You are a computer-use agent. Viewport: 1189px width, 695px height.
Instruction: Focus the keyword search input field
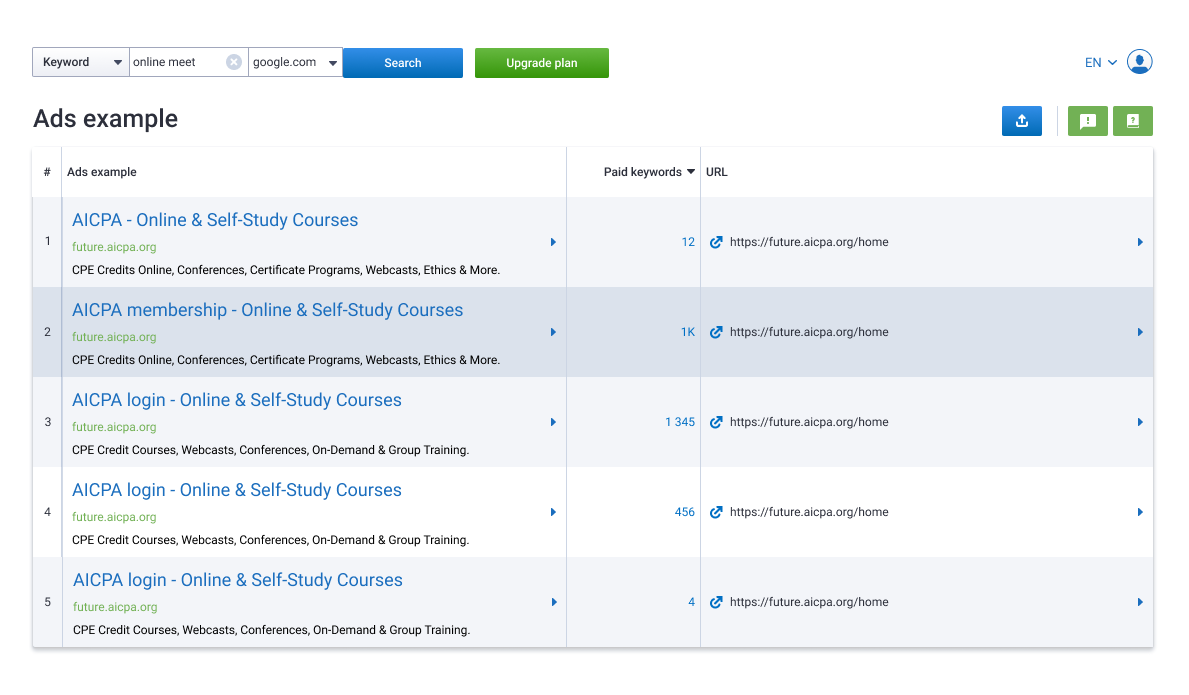tap(176, 62)
